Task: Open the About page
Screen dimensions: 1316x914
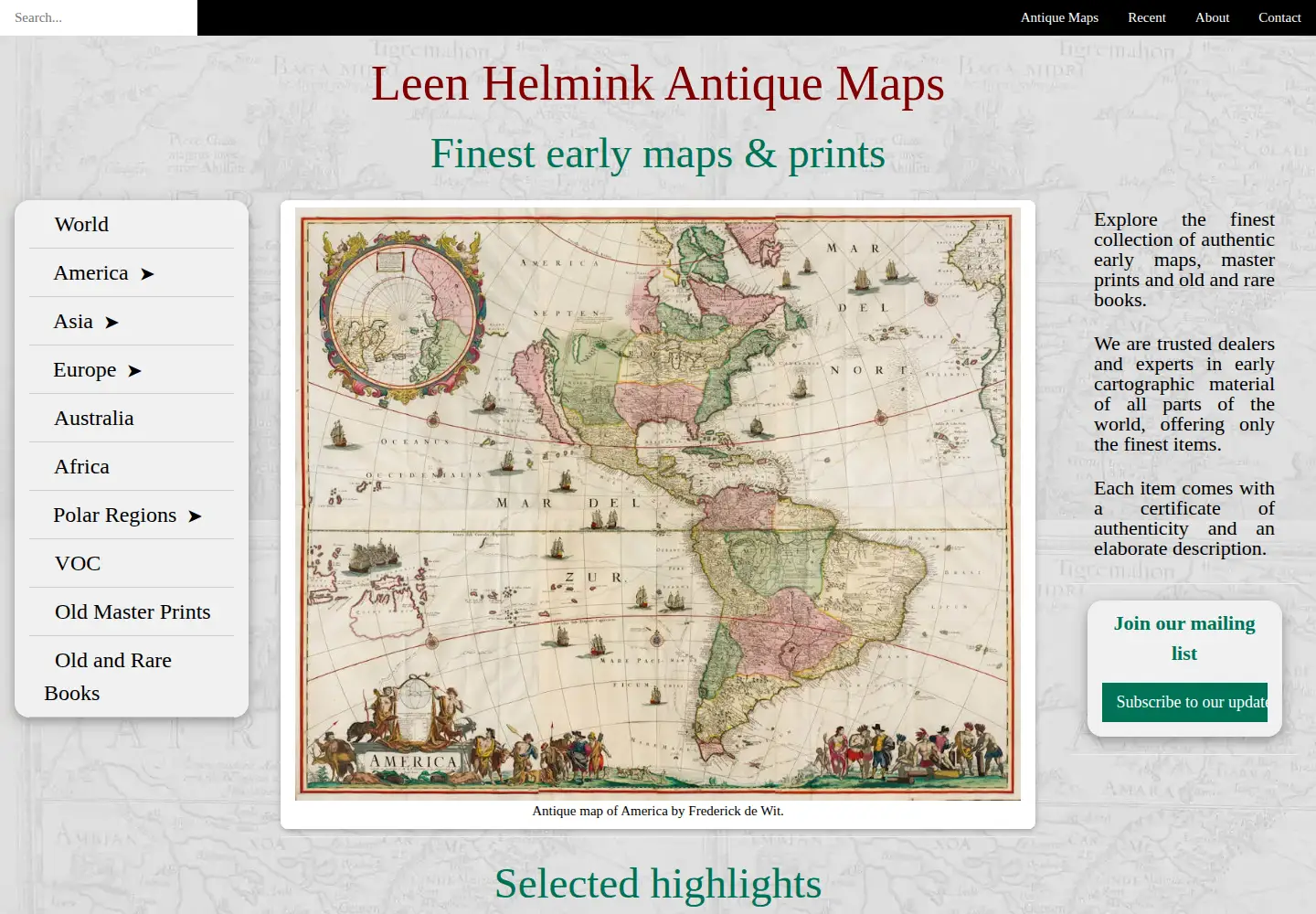Action: click(1212, 17)
